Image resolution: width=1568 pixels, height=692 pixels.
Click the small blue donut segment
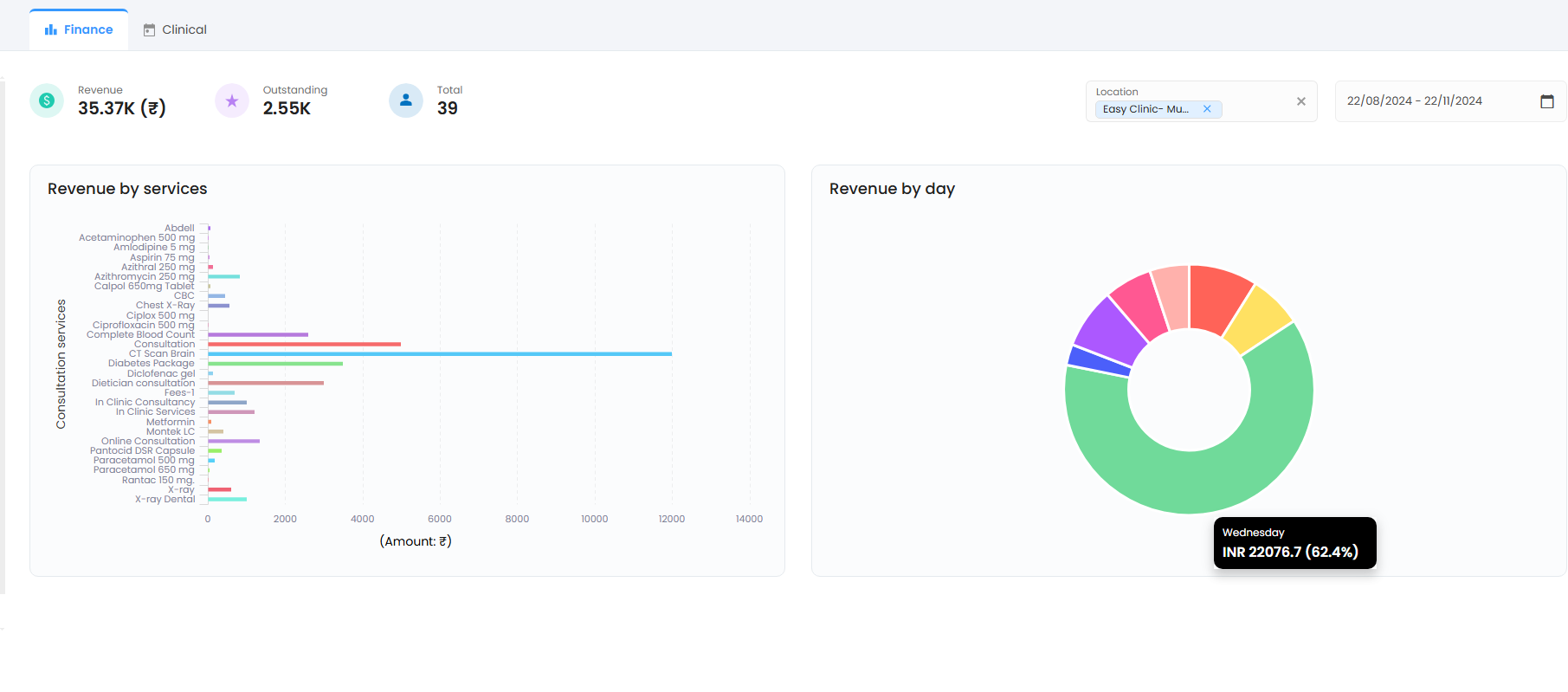1100,361
